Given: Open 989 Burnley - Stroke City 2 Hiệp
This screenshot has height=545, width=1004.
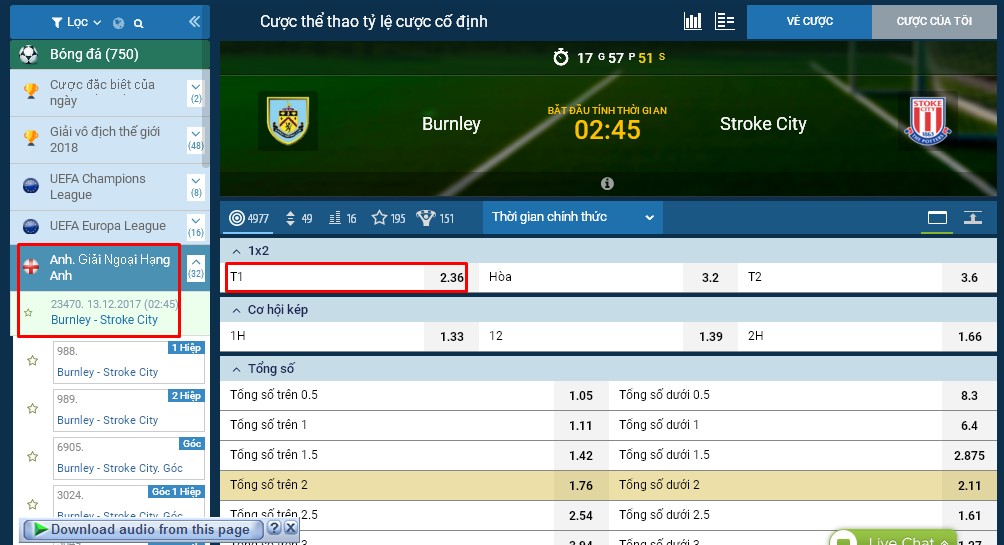Looking at the screenshot, I should [x=129, y=410].
